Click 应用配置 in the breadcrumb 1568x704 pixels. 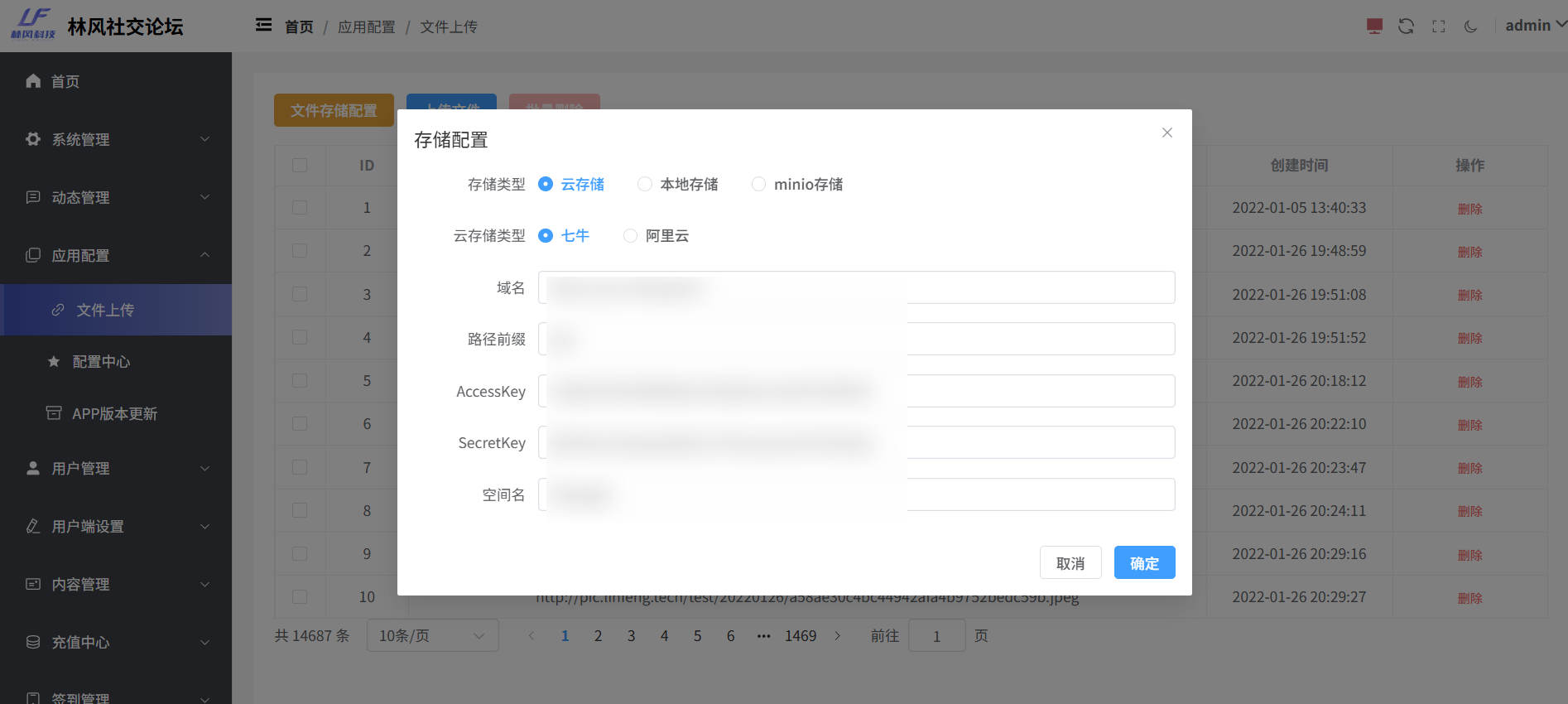coord(367,27)
